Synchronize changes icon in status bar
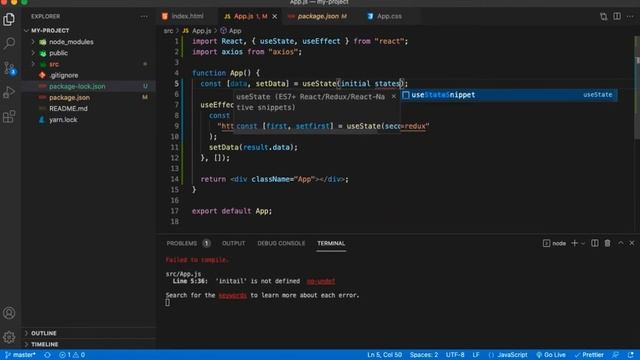Viewport: 640px width, 360px height. pyautogui.click(x=47, y=355)
